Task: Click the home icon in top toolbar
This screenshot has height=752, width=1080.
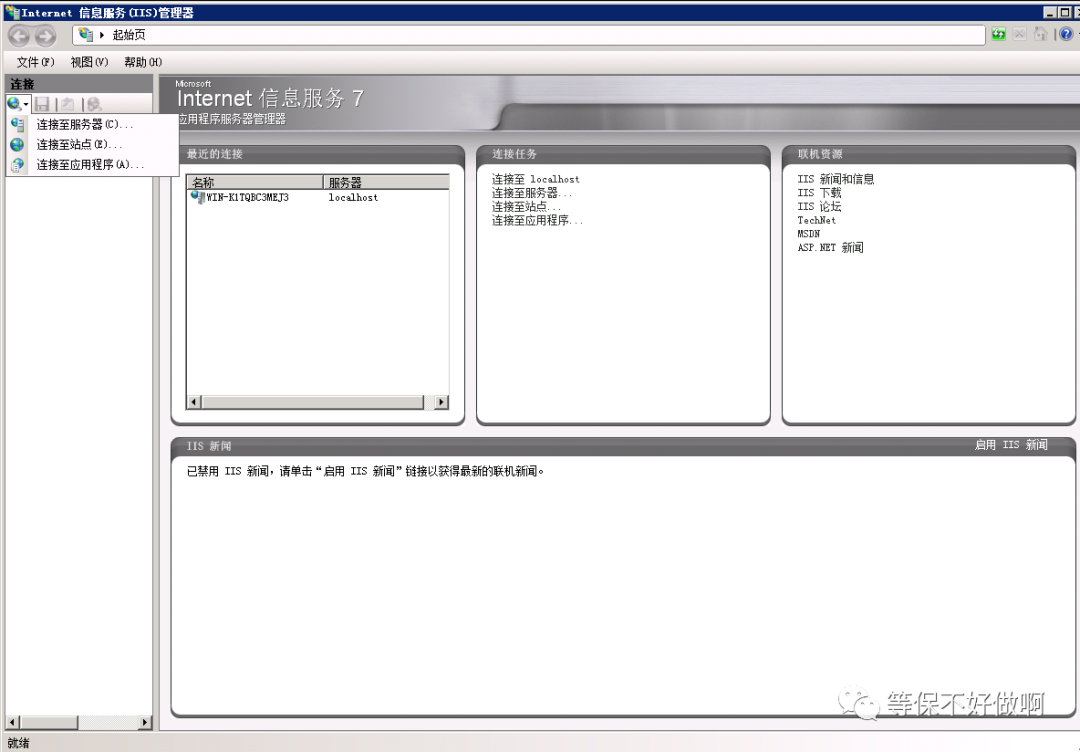Action: click(1040, 34)
